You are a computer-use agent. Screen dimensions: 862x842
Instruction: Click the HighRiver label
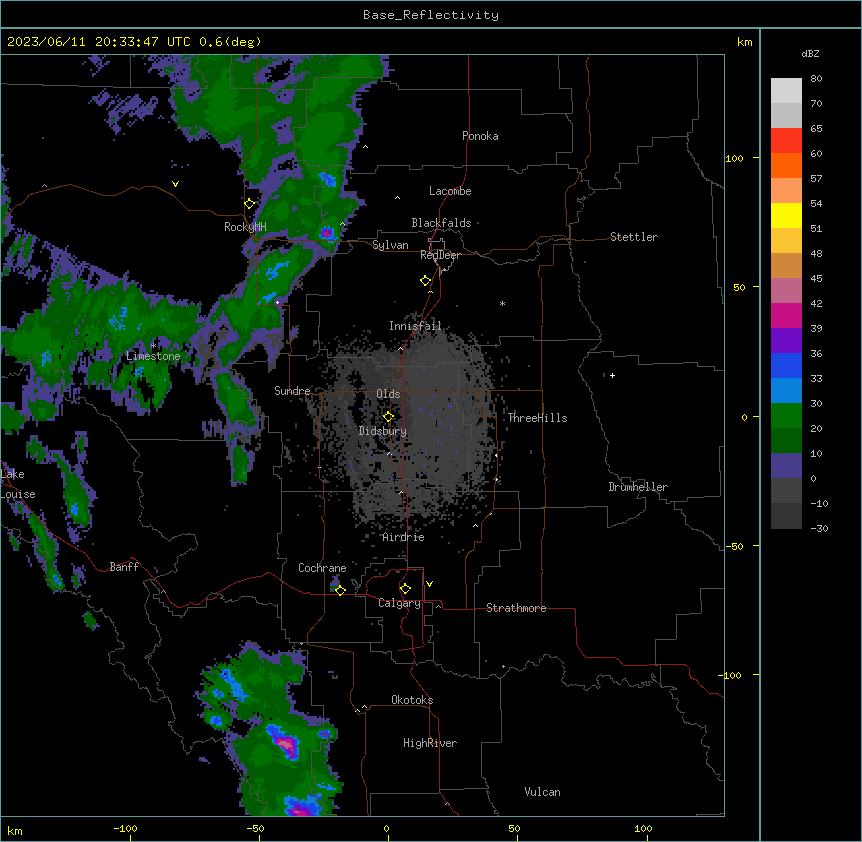pyautogui.click(x=429, y=743)
